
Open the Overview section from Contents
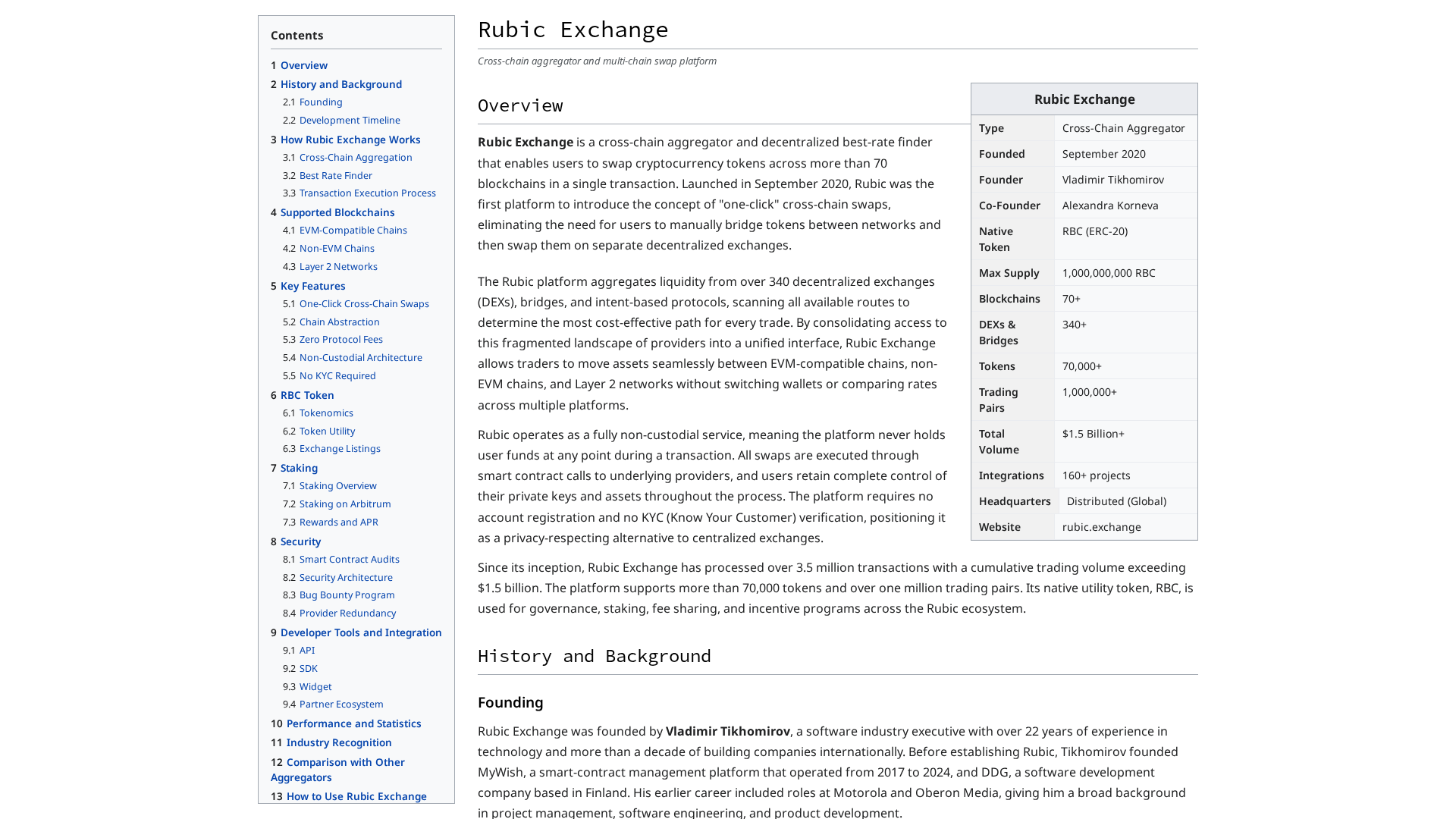(303, 65)
